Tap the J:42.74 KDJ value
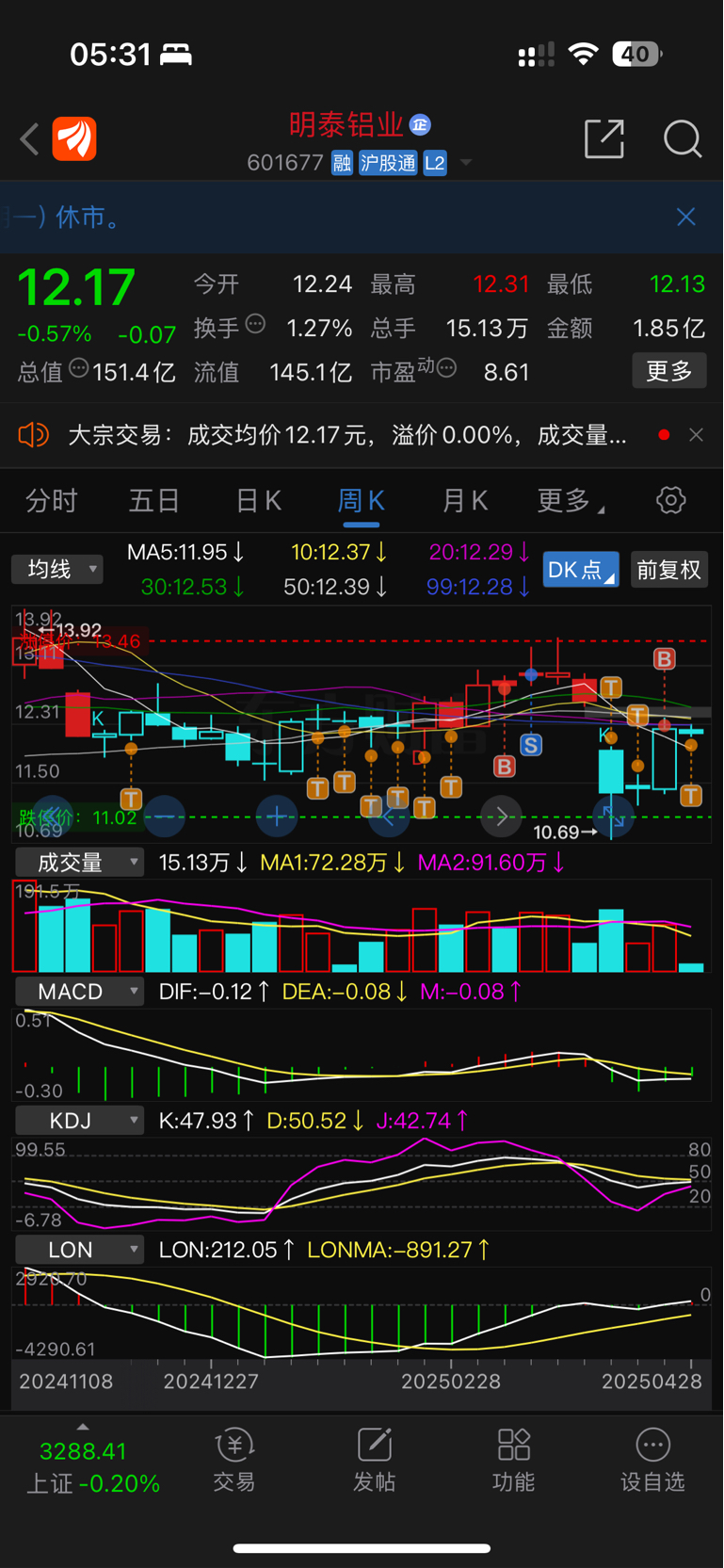724x1568 pixels. [x=422, y=1121]
